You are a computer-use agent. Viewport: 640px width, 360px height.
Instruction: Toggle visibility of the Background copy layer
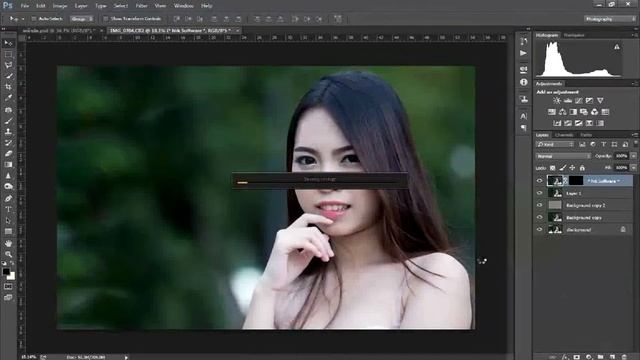click(540, 217)
